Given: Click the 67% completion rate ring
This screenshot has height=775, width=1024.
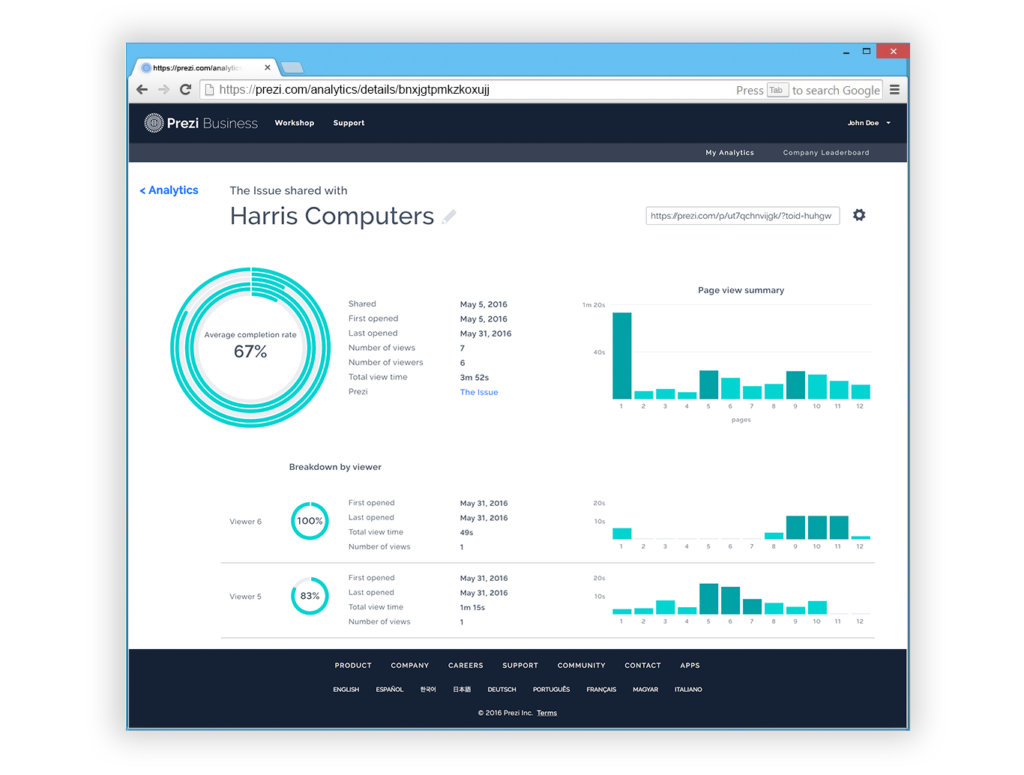Looking at the screenshot, I should pyautogui.click(x=251, y=347).
